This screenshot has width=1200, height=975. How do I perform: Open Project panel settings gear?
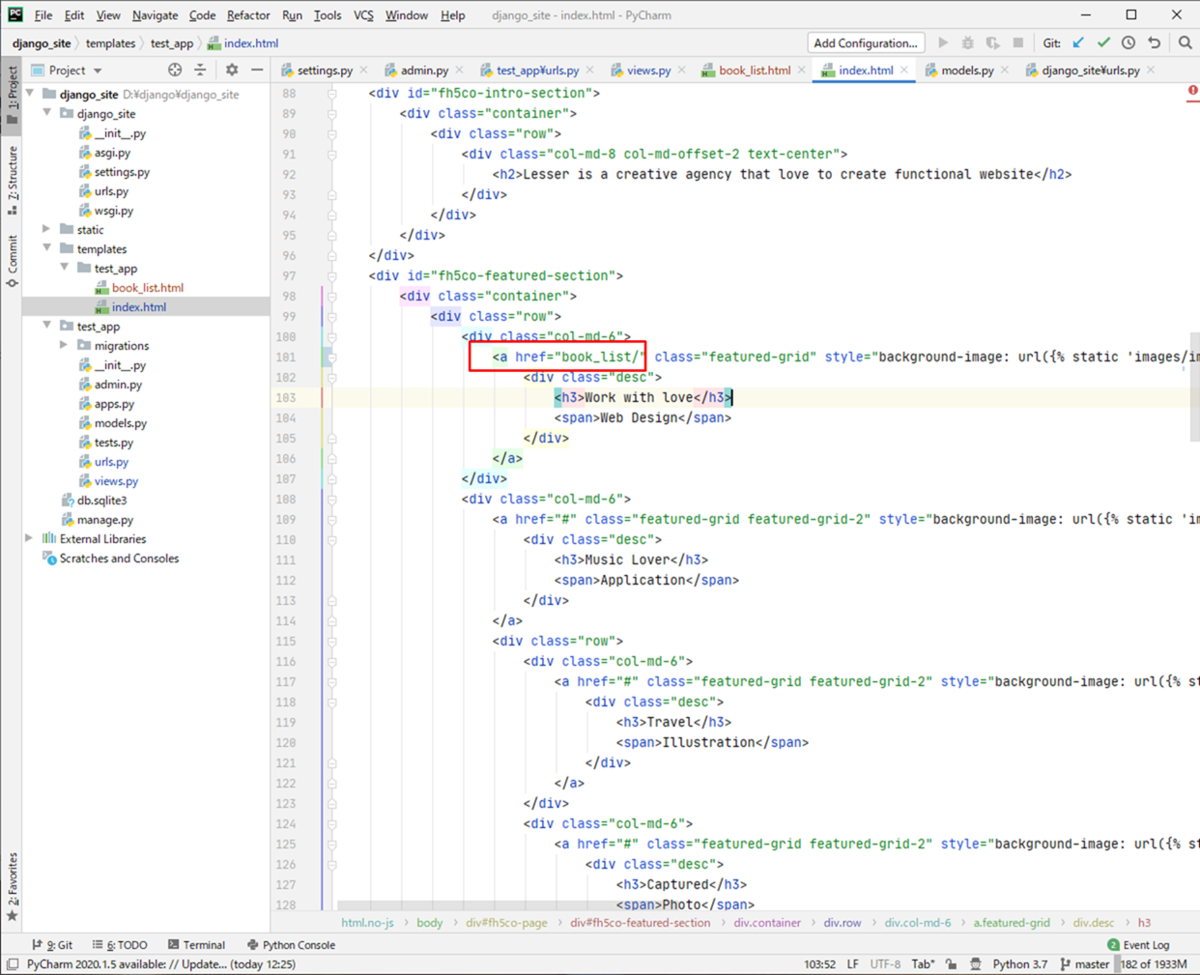[x=232, y=70]
